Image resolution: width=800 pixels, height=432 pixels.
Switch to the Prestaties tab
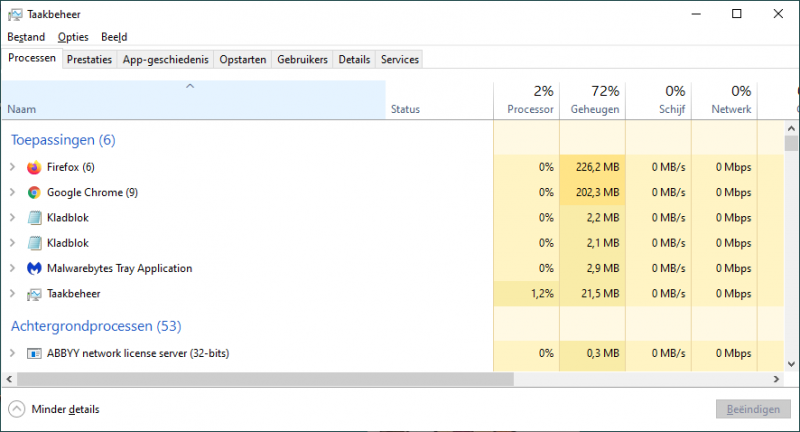coord(89,60)
